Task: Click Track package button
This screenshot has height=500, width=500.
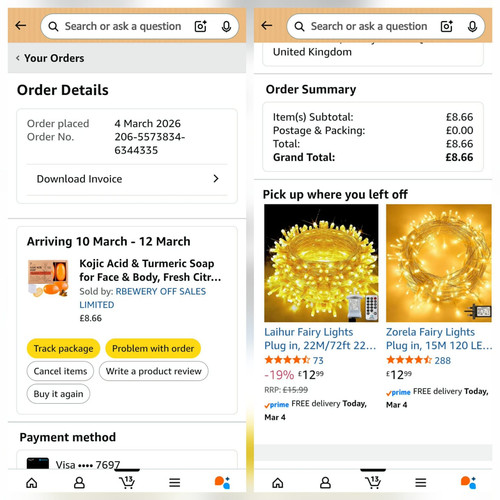Action: pos(63,348)
